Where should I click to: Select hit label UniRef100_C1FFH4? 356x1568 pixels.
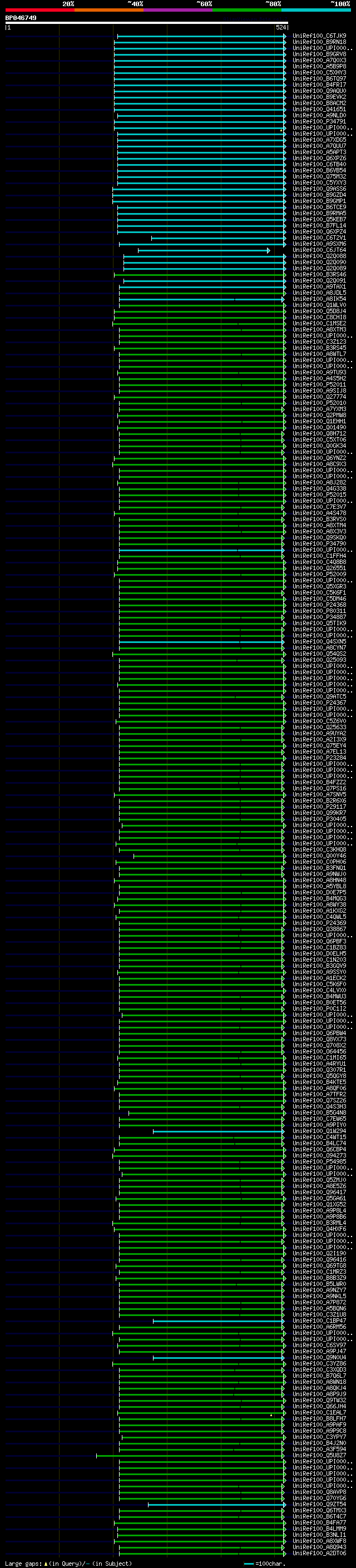(319, 556)
